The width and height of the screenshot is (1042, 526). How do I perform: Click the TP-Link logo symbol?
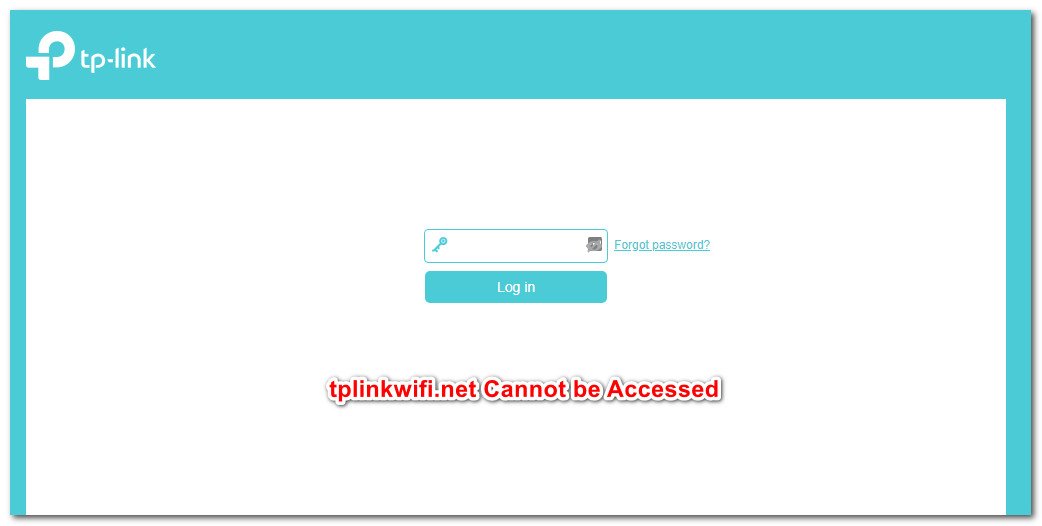point(50,56)
